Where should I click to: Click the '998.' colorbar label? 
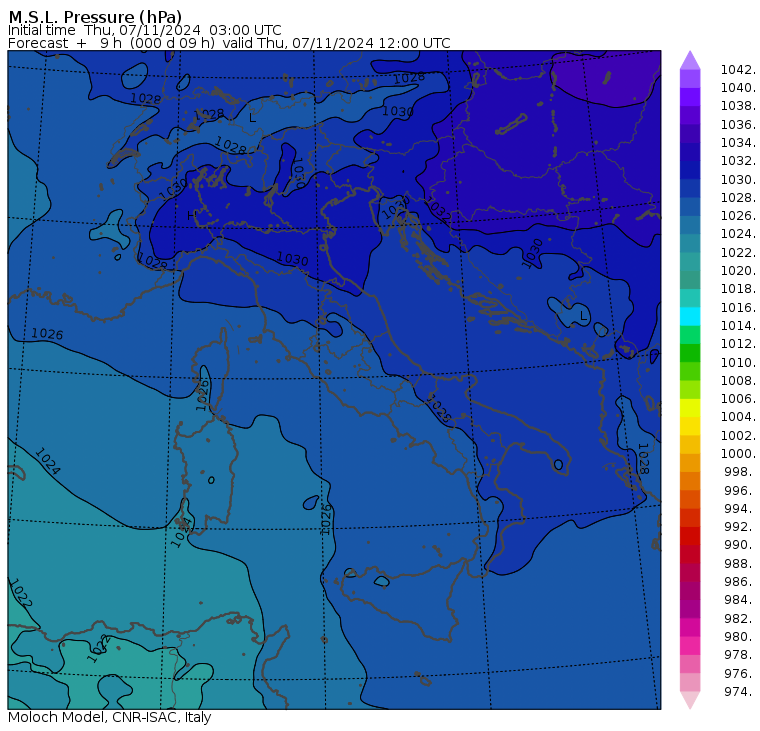pos(740,471)
